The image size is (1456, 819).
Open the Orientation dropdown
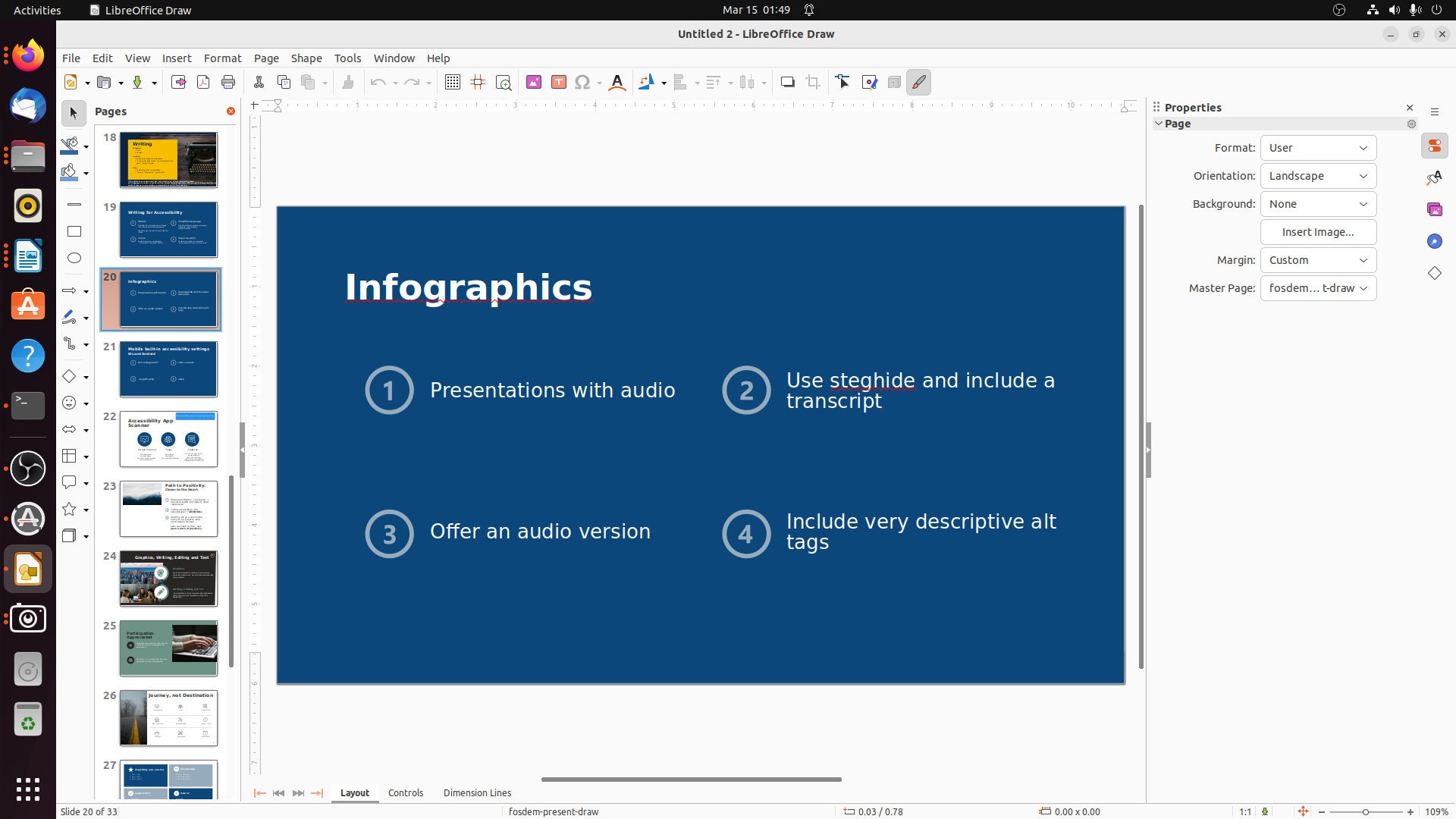[x=1317, y=175]
